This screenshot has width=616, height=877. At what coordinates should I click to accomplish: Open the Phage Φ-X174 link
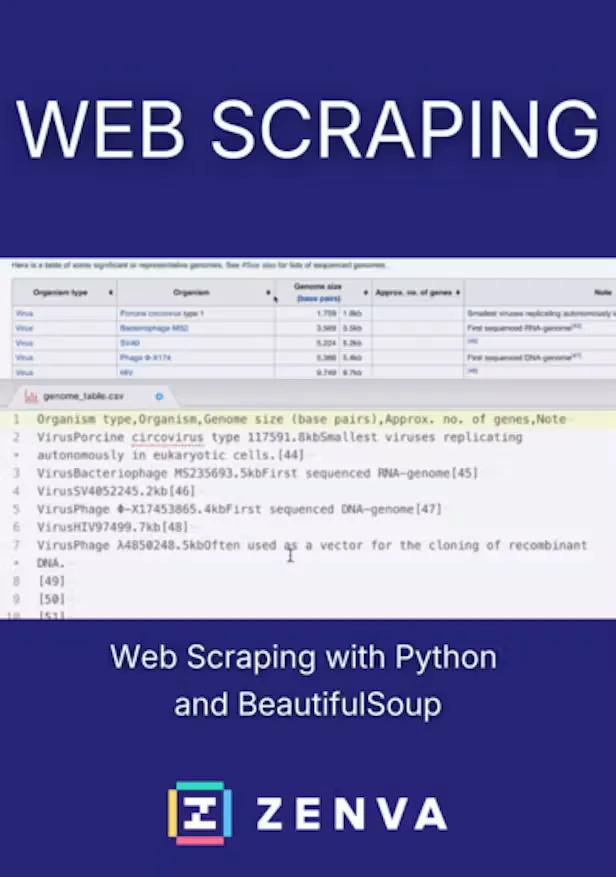click(x=145, y=357)
